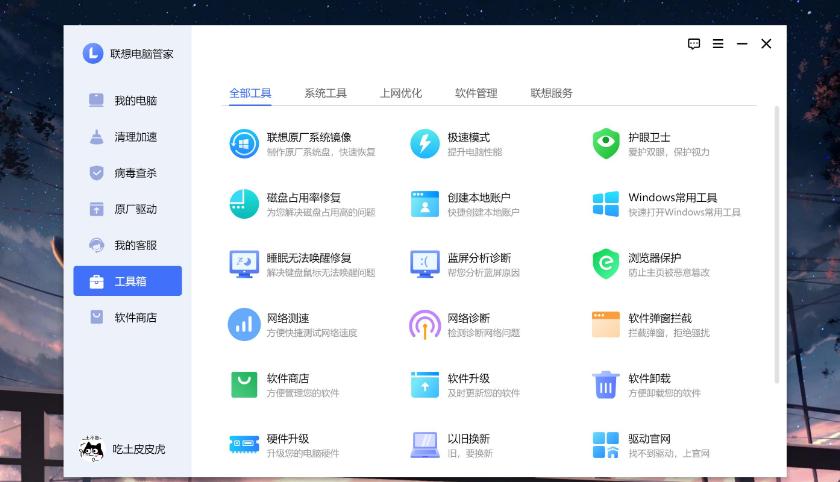This screenshot has width=840, height=482.
Task: Click 驱动官网 title text
Action: 649,439
